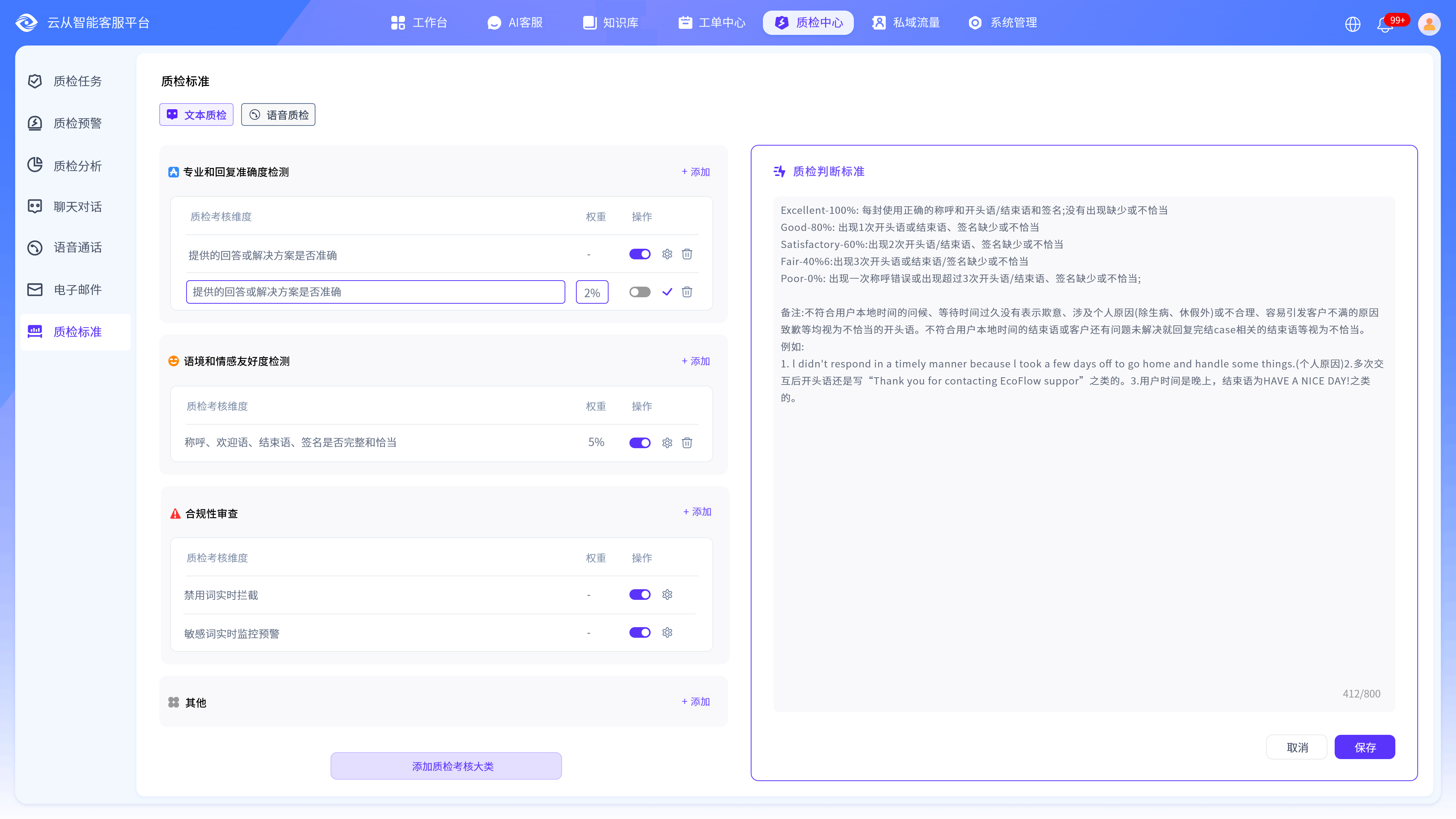This screenshot has width=1456, height=819.
Task: Enable the toggle in the editing row
Action: [640, 292]
